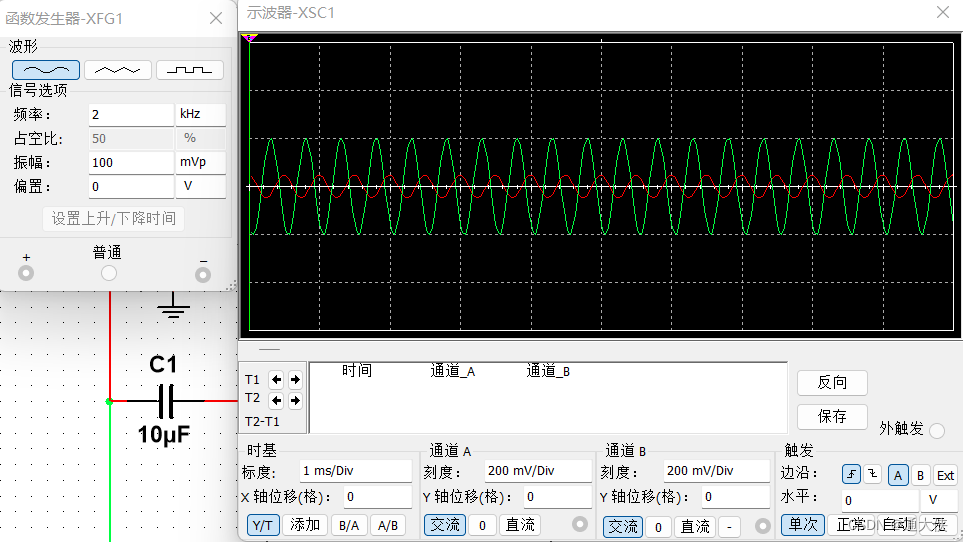This screenshot has height=542, width=963.
Task: Move cursor T2 left
Action: click(x=276, y=401)
